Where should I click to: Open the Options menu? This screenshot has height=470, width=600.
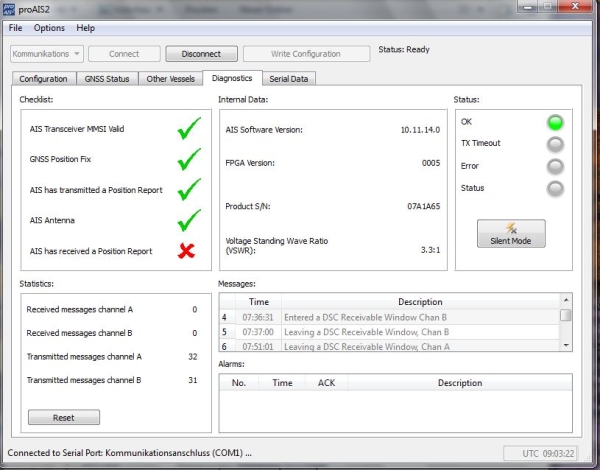49,28
